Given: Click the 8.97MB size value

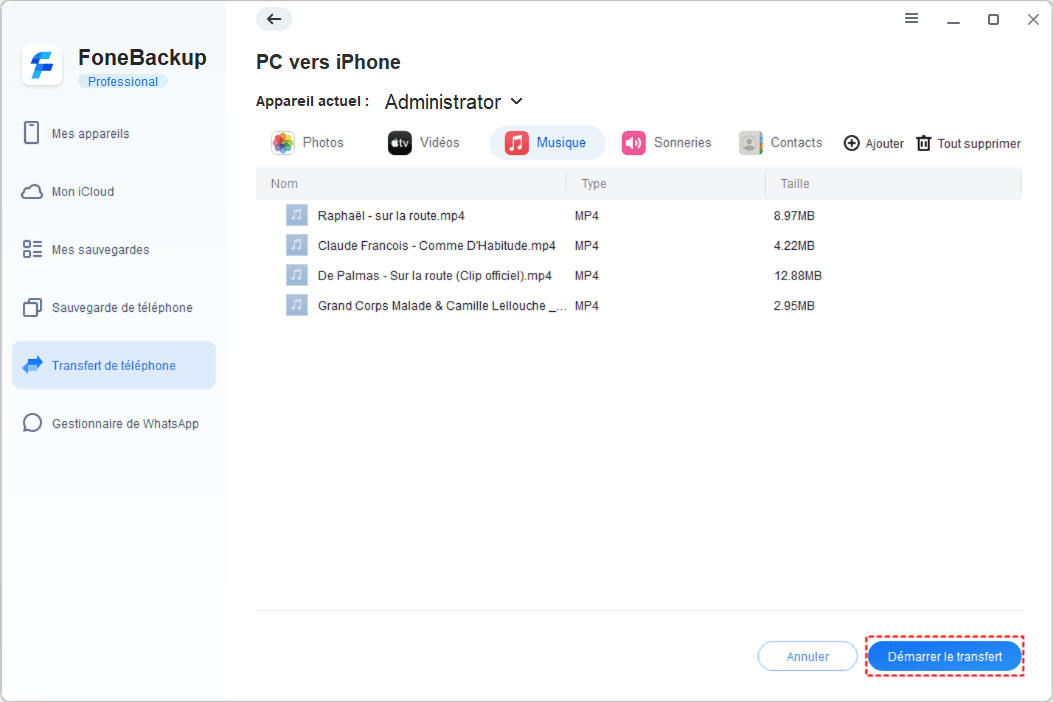Looking at the screenshot, I should point(794,216).
